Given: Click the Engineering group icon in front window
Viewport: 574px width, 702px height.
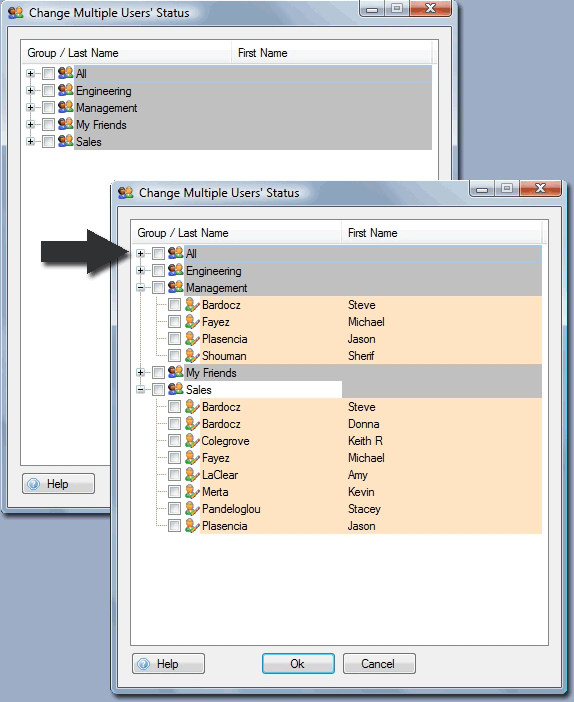Looking at the screenshot, I should (176, 270).
